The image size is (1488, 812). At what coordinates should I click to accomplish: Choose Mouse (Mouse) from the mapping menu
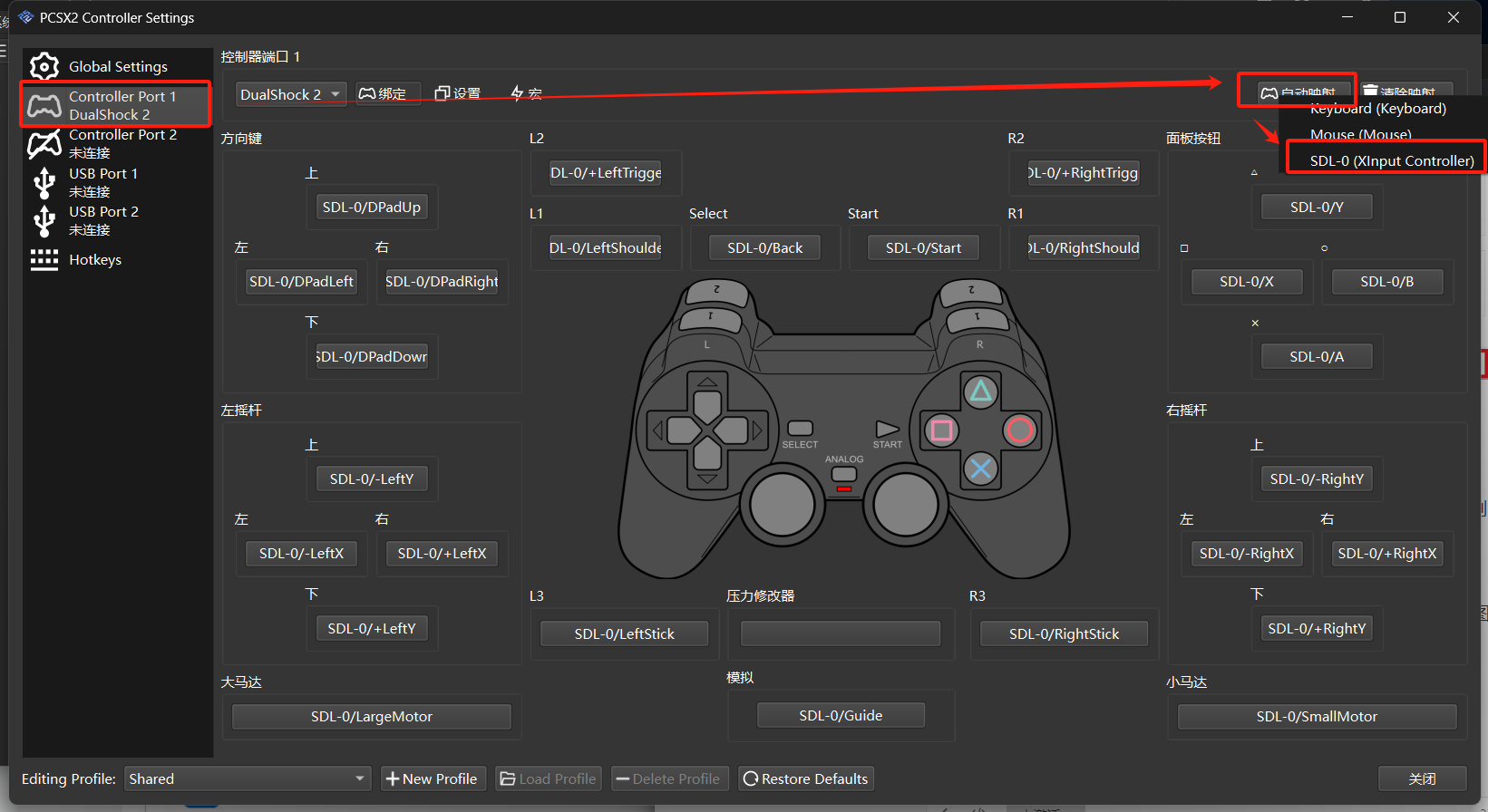tap(1361, 134)
